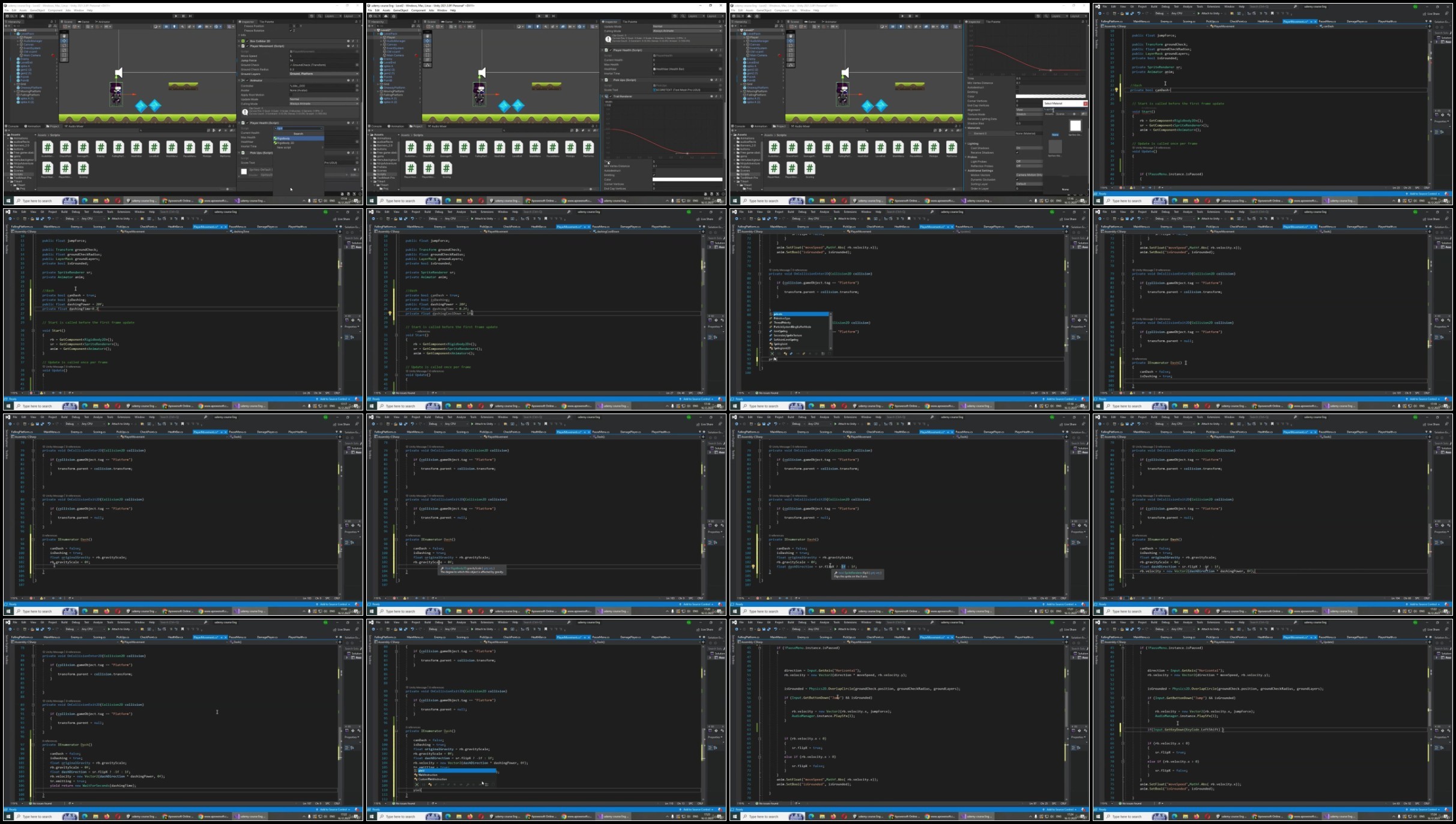The image size is (1456, 824).
Task: Pick the white Sprites-Default material thumbnail
Action: tap(1075, 125)
